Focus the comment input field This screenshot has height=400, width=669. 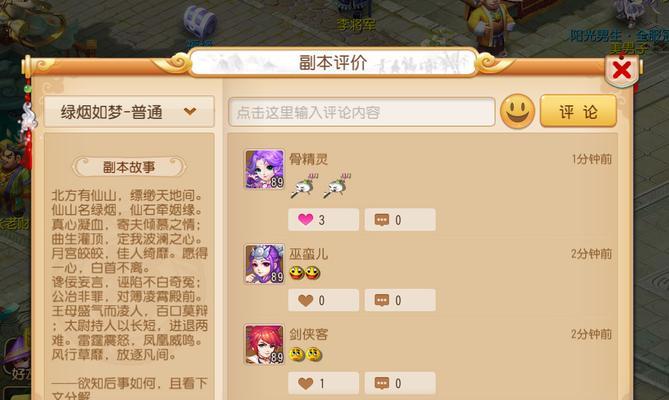[361, 112]
